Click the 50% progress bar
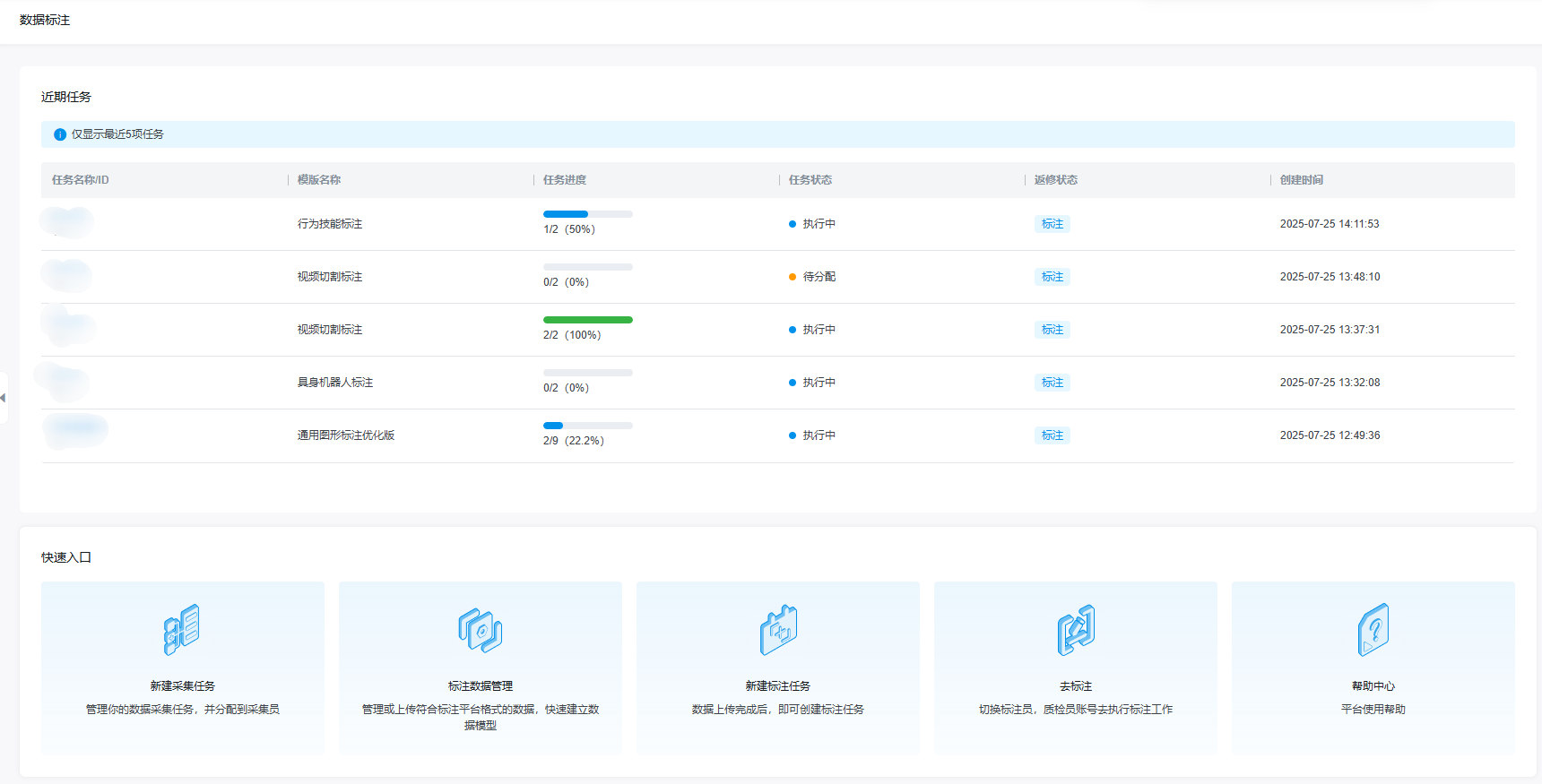The image size is (1542, 784). [587, 214]
